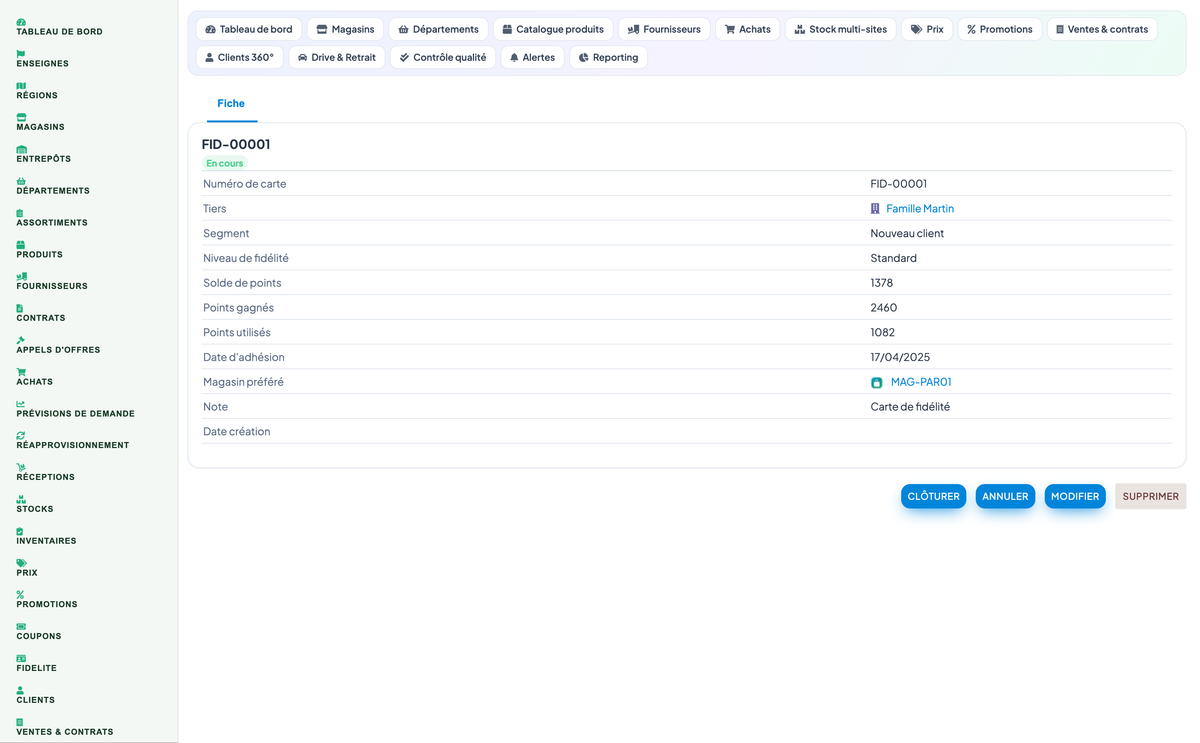Click the Modifier button
The width and height of the screenshot is (1200, 743).
click(1075, 496)
